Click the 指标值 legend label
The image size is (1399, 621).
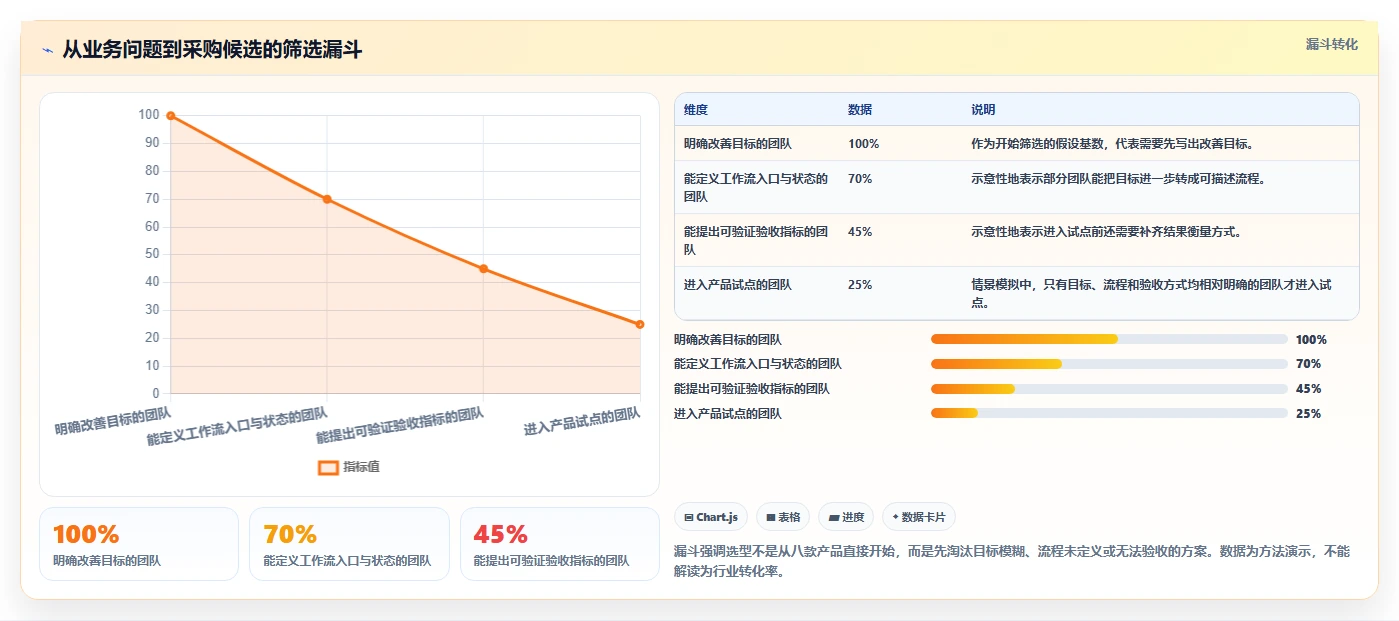coord(362,467)
